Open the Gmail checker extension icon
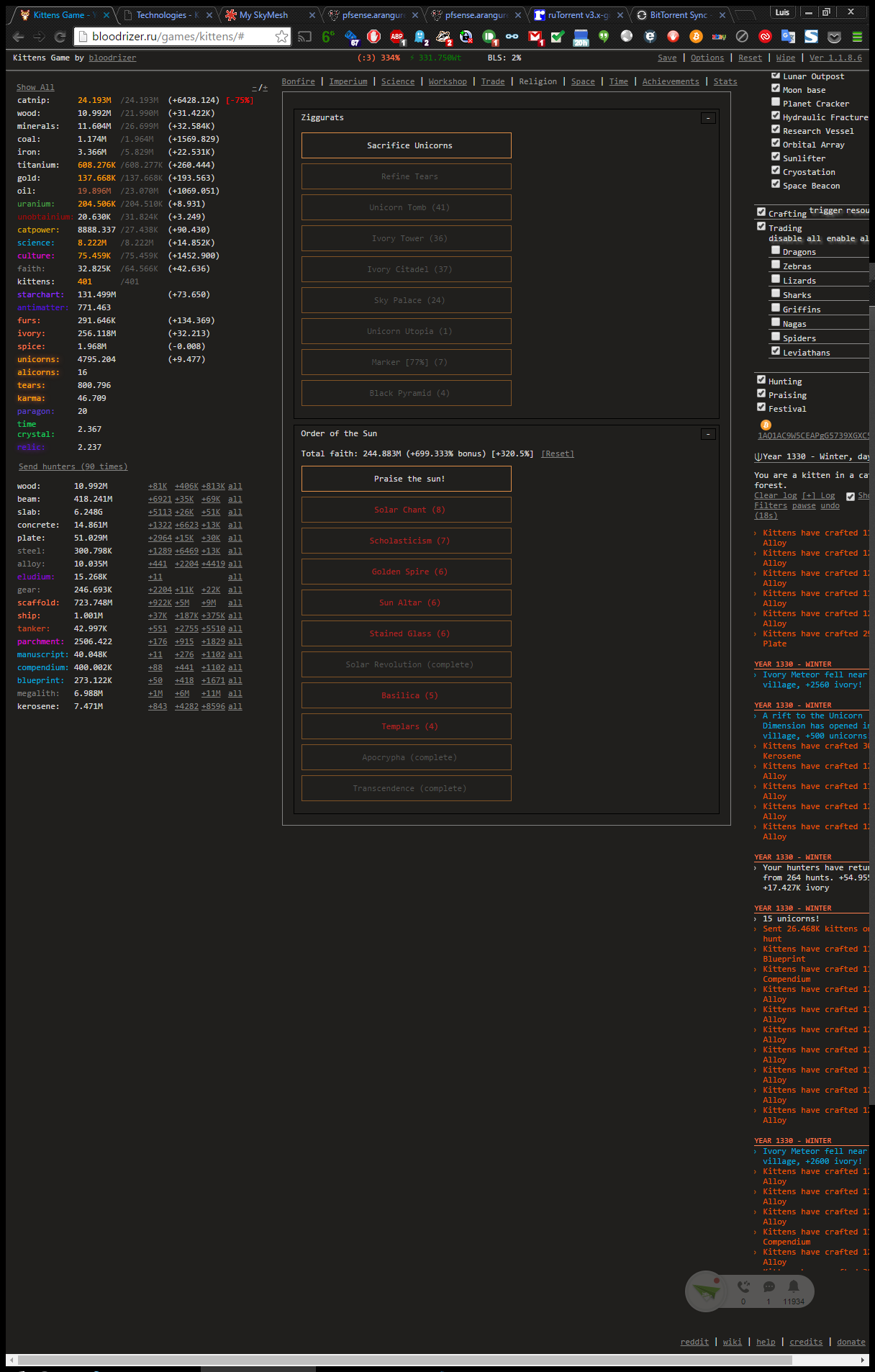The height and width of the screenshot is (1372, 875). coord(535,37)
